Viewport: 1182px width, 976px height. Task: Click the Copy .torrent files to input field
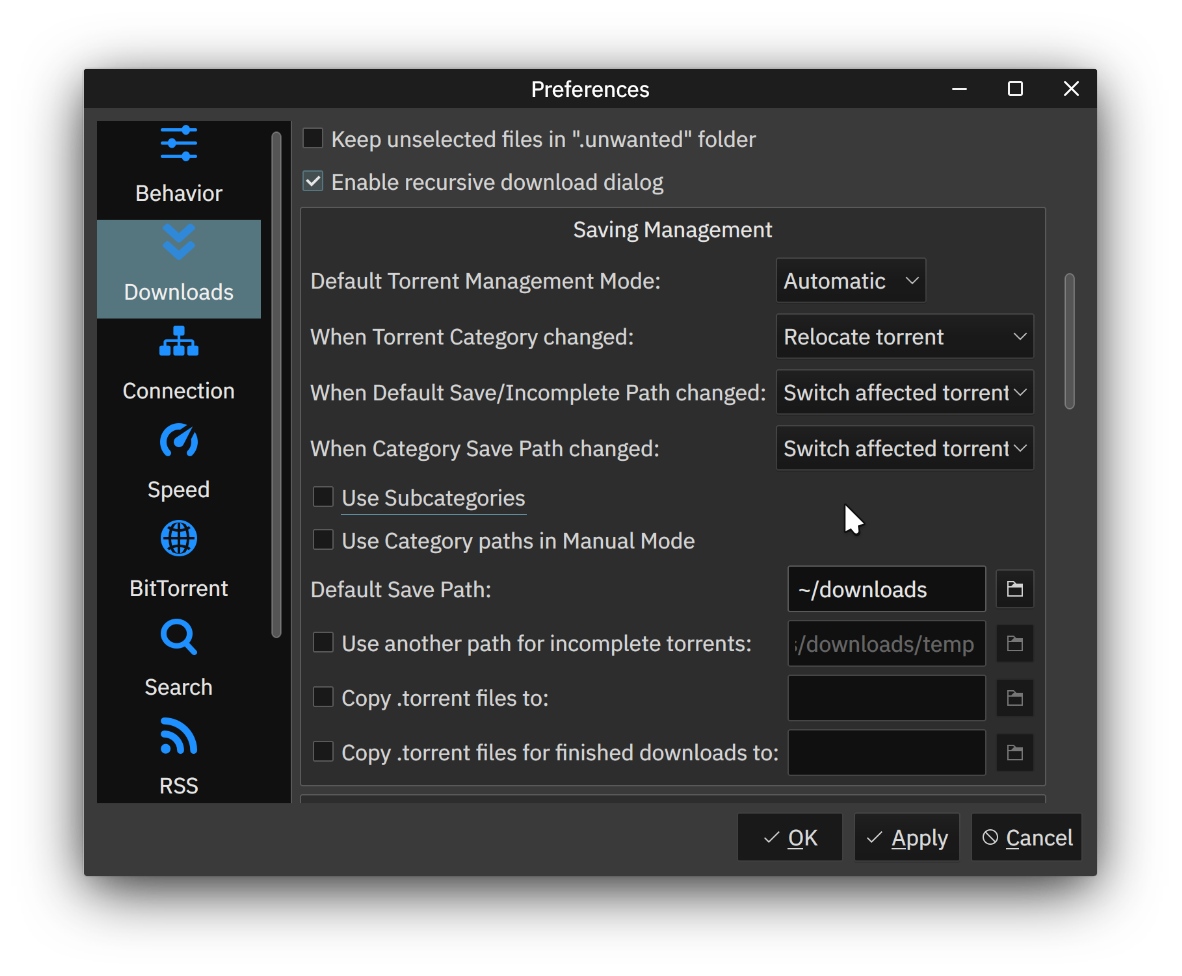tap(886, 698)
